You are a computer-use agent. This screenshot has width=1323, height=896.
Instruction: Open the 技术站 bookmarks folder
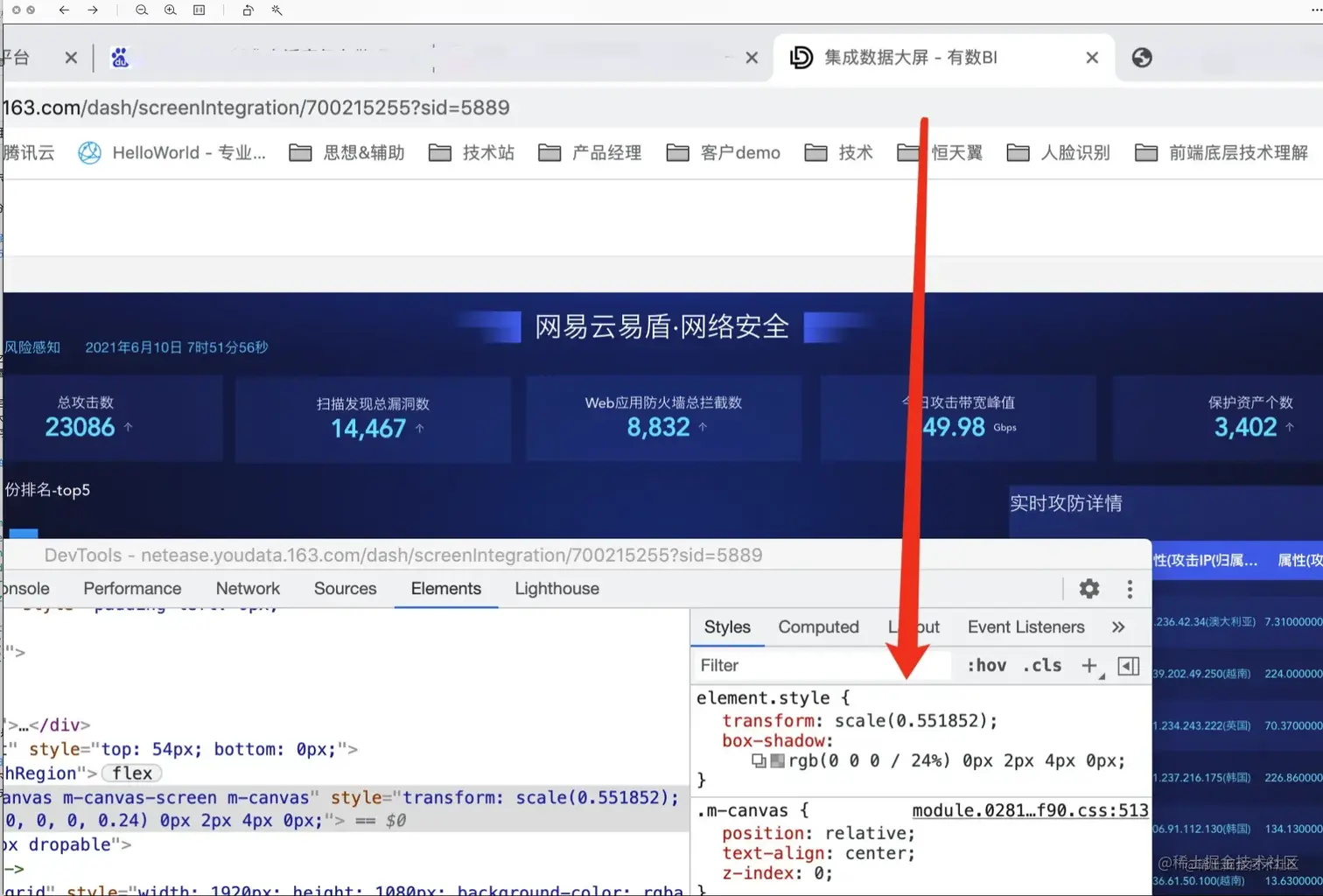[x=472, y=153]
